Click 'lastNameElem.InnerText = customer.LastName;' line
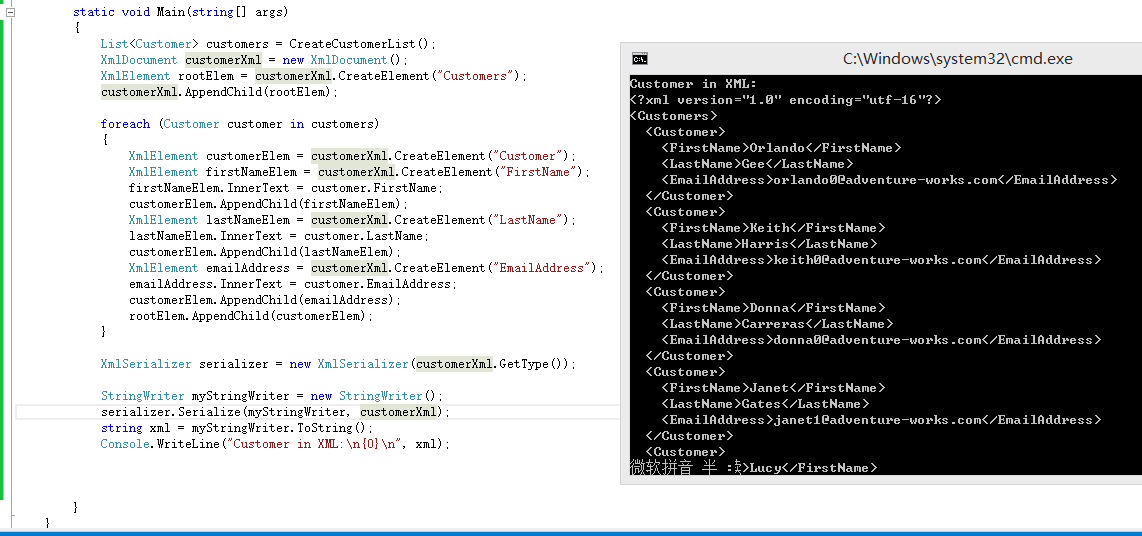 pyautogui.click(x=279, y=236)
